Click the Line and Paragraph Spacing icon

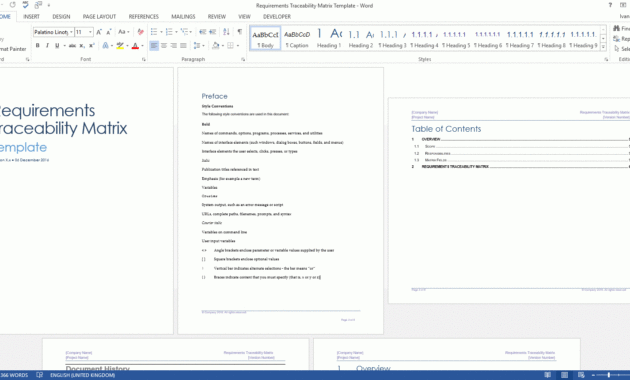click(x=196, y=45)
